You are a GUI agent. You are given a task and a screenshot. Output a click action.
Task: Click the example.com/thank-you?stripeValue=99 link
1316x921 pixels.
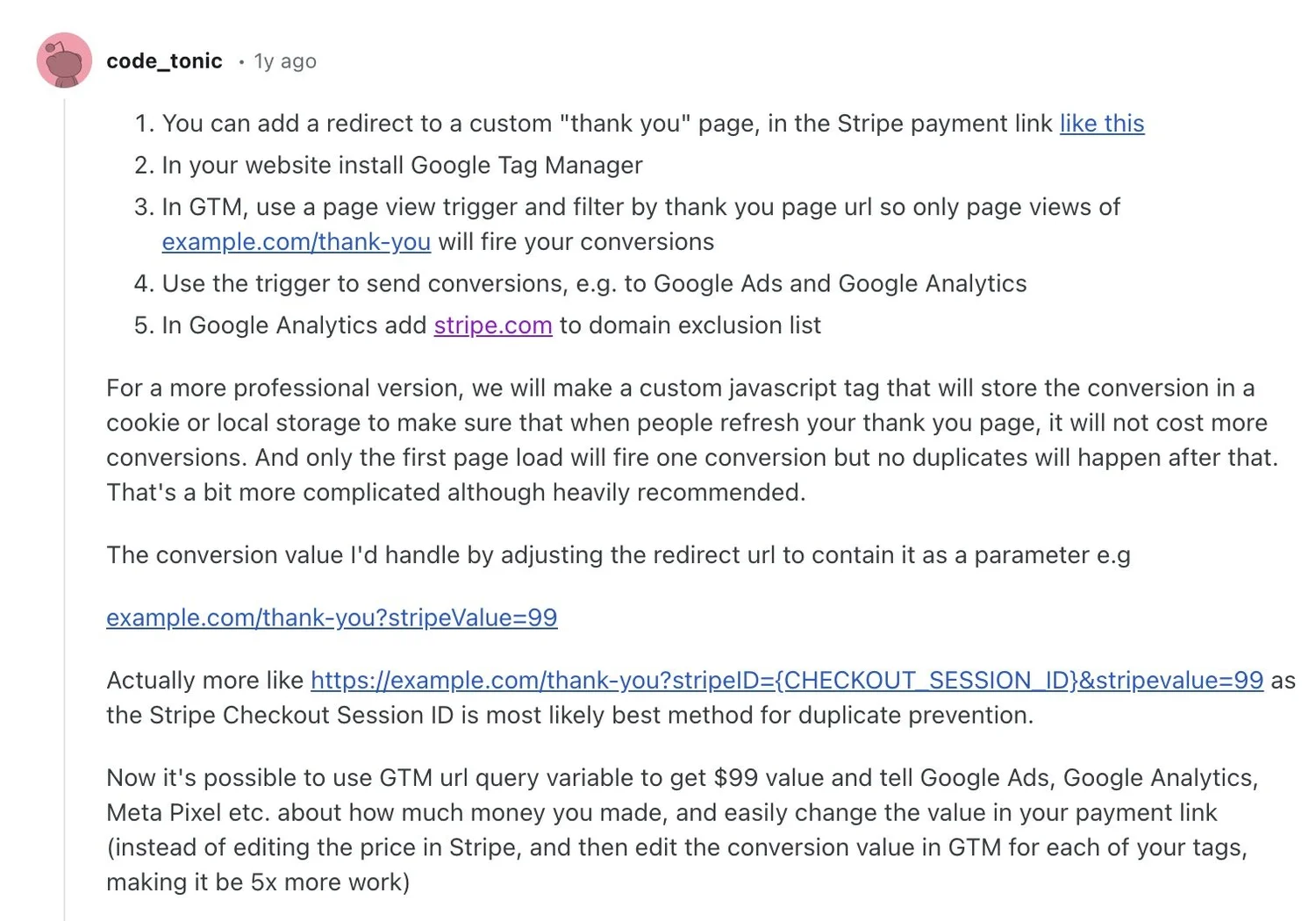pyautogui.click(x=332, y=618)
